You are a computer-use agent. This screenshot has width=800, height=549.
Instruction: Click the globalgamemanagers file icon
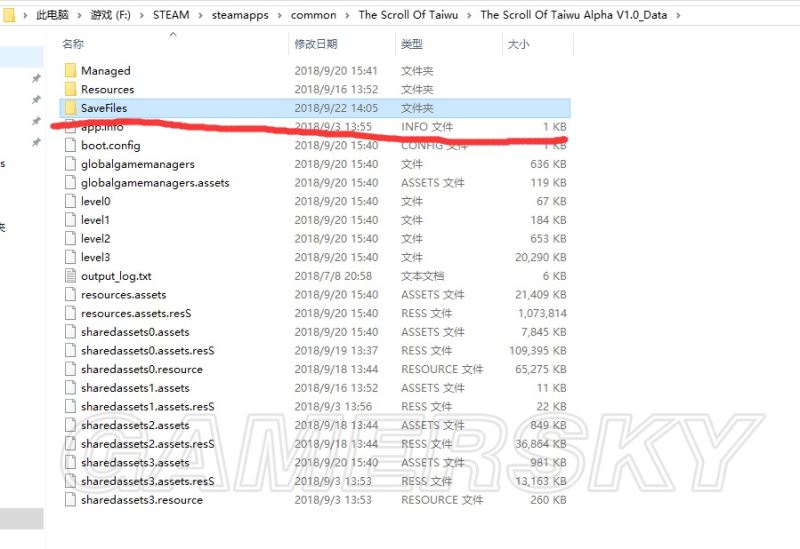point(70,164)
